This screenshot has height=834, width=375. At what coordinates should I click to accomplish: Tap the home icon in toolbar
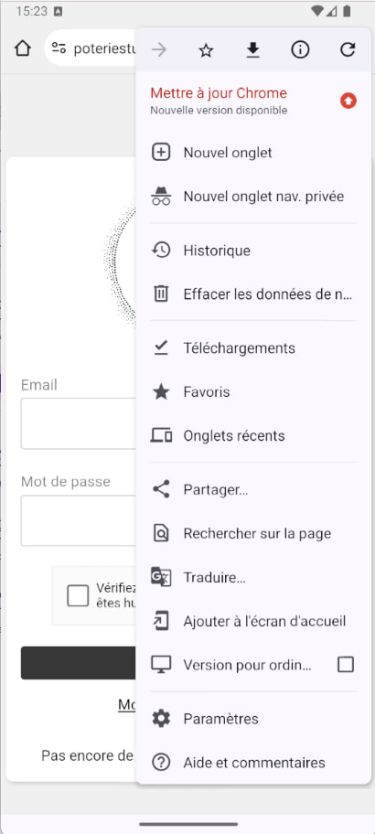point(22,48)
